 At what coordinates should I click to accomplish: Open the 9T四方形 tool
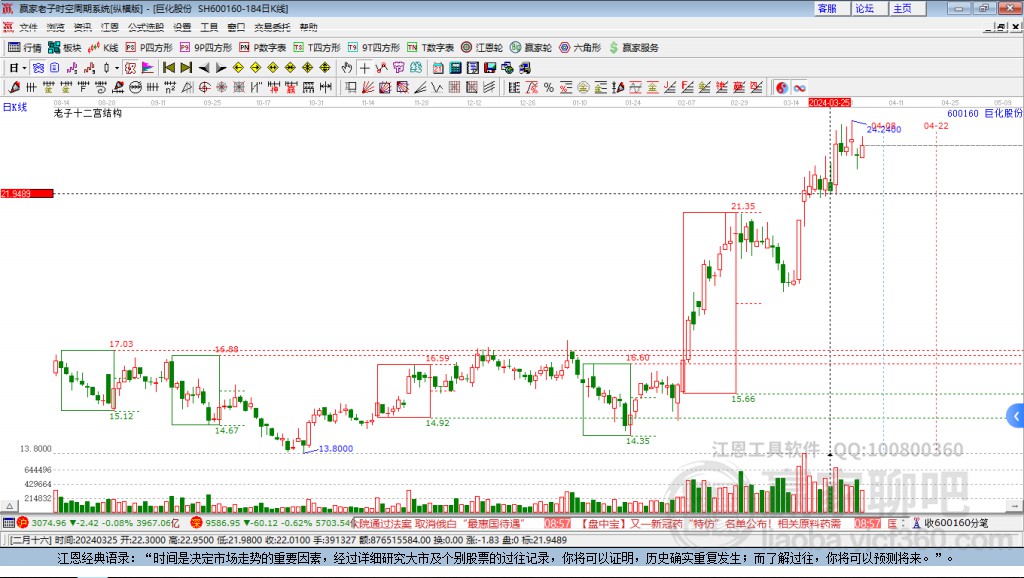[374, 48]
